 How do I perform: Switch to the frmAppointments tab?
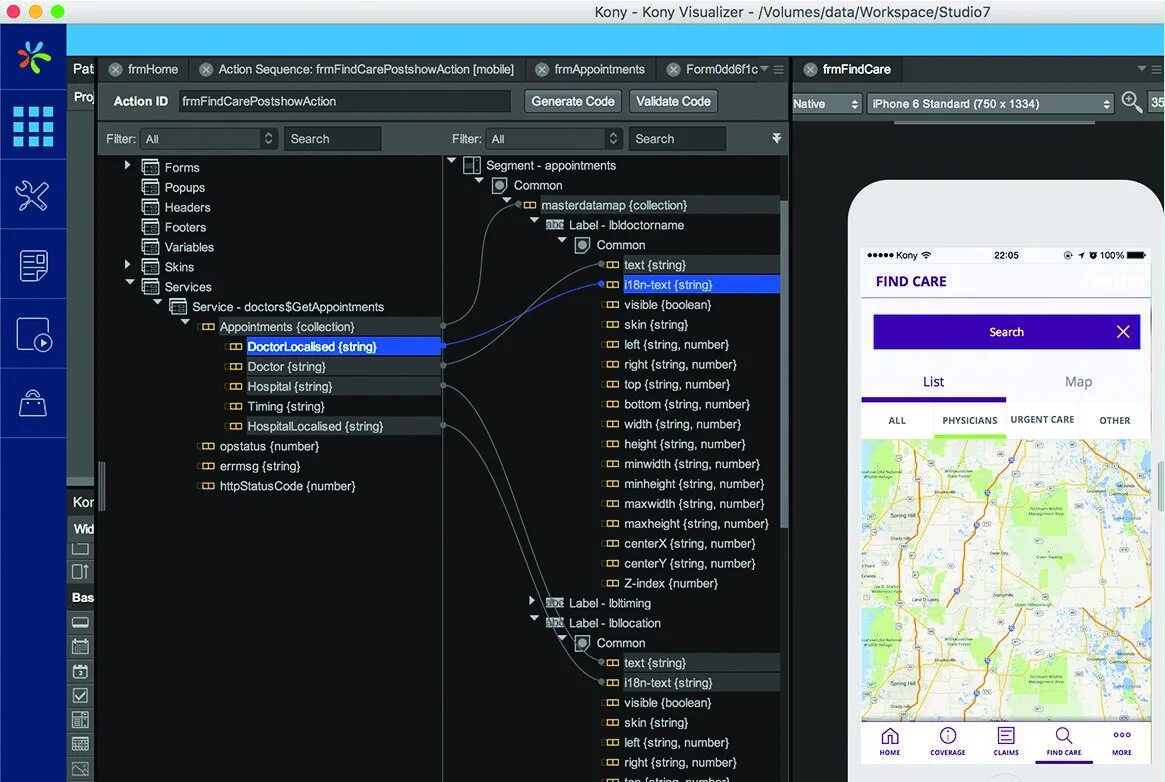coord(599,70)
